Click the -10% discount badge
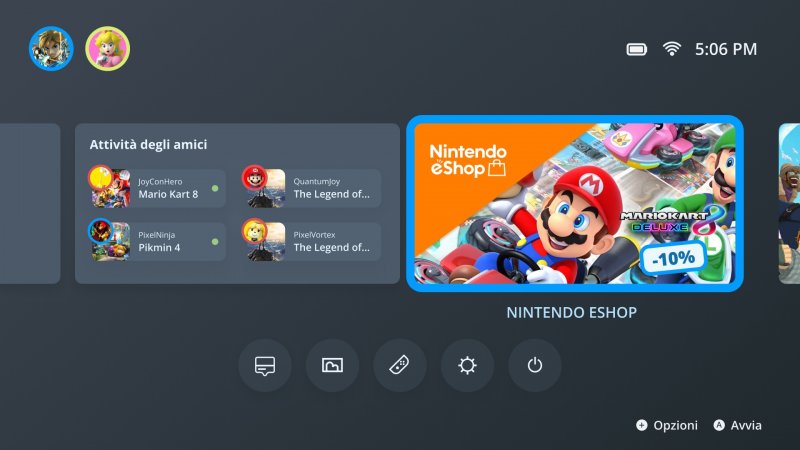 coord(673,258)
